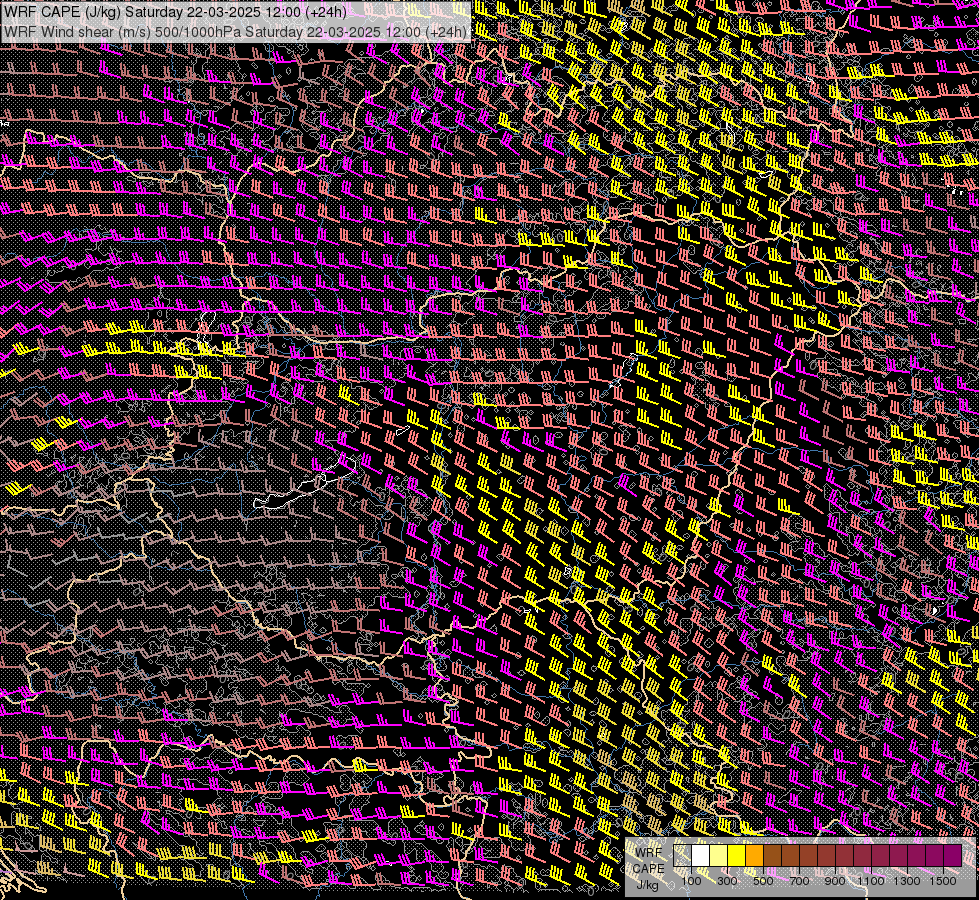Click the 1100 legend value

870,881
